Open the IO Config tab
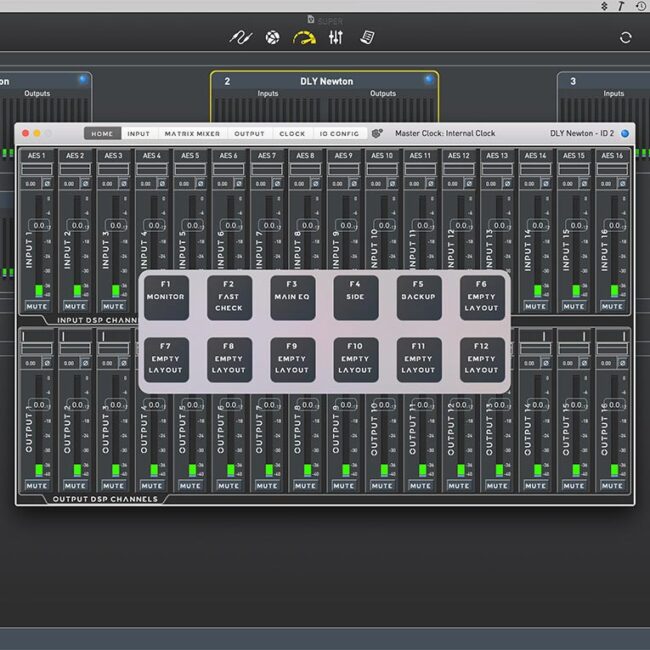Screen dimensions: 650x650 pos(339,133)
